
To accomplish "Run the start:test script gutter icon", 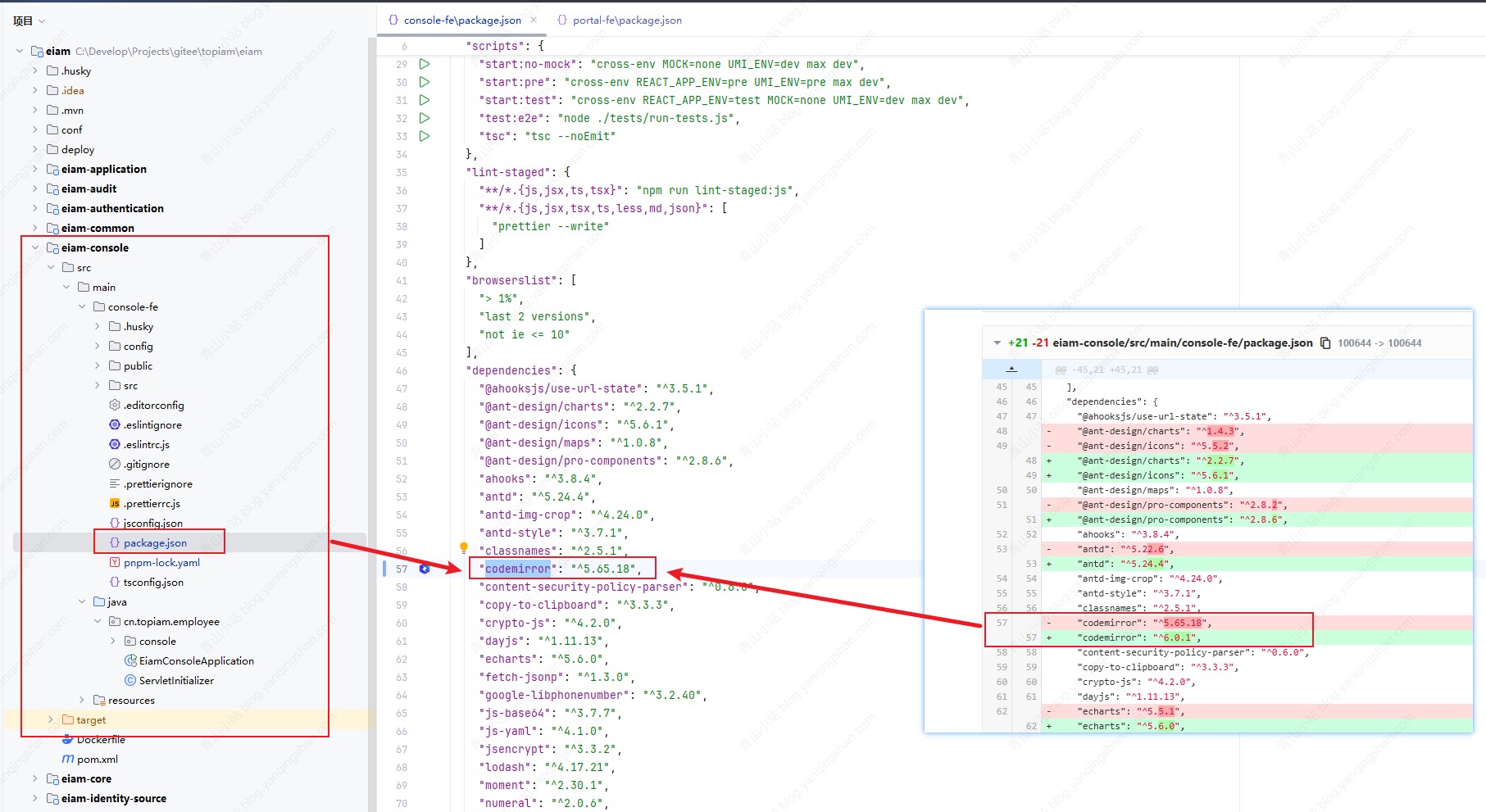I will pyautogui.click(x=425, y=100).
